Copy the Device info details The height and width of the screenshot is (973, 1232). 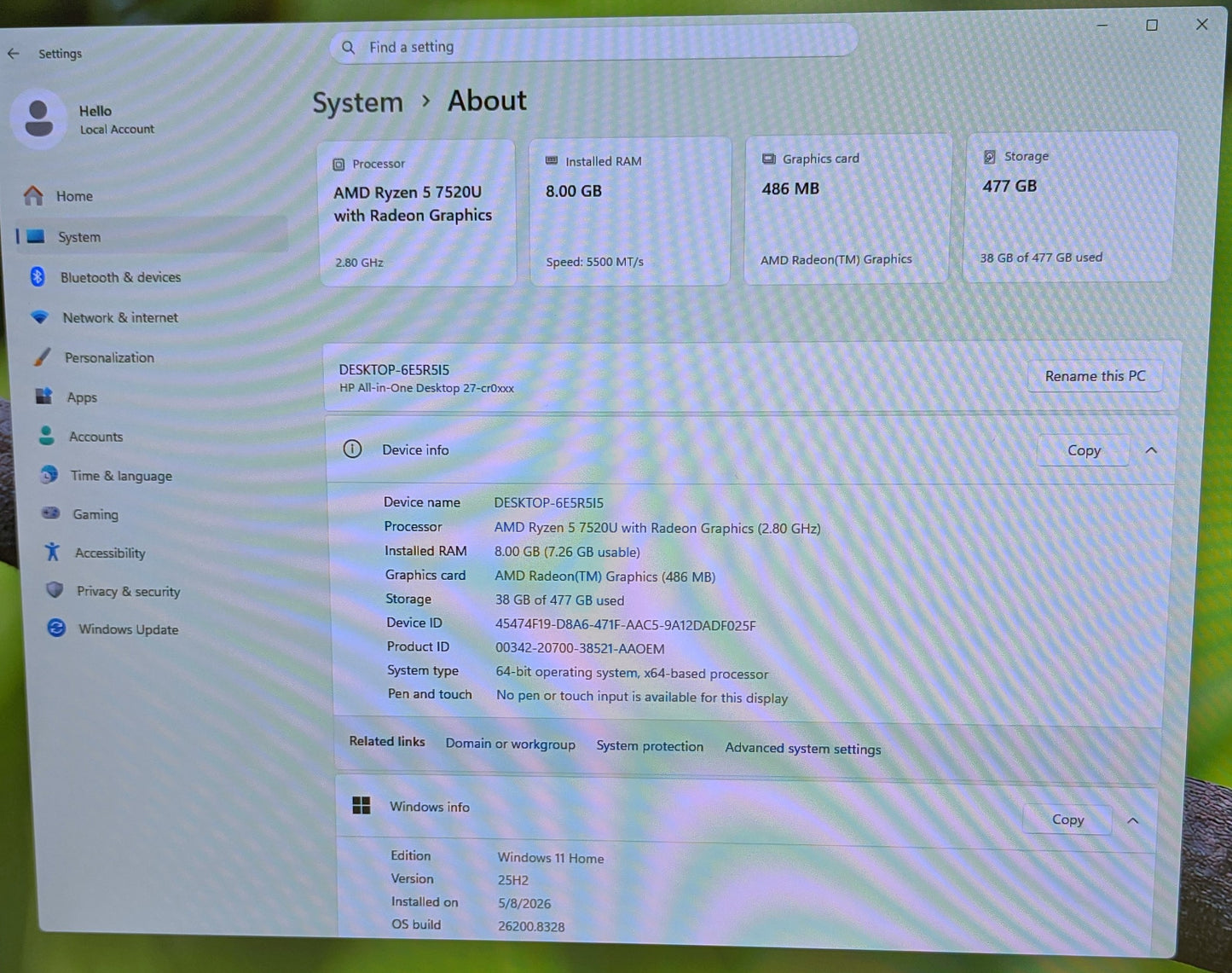tap(1084, 450)
